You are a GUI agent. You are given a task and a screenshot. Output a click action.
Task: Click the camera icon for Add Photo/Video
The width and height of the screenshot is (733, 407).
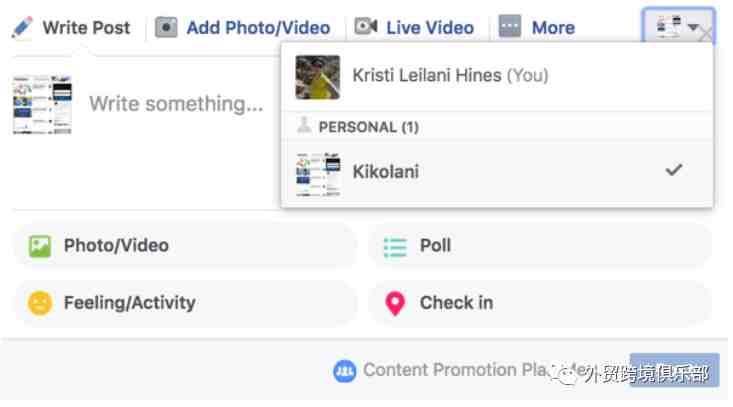(x=166, y=27)
